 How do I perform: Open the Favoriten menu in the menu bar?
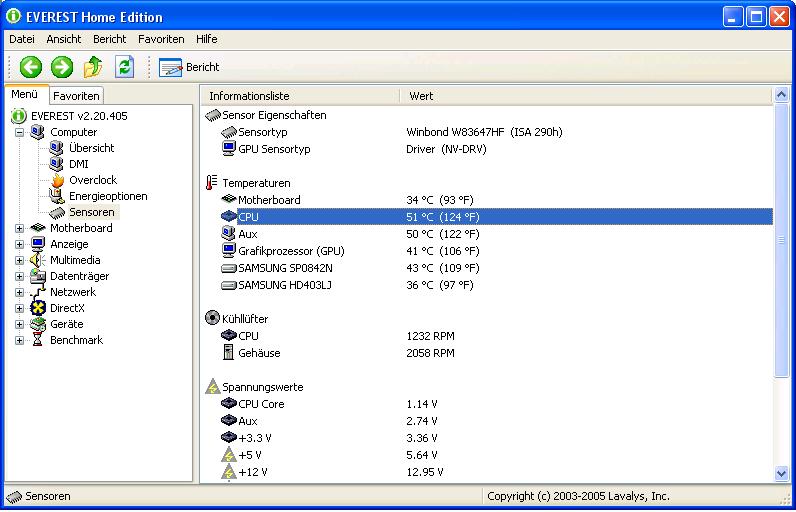tap(161, 39)
